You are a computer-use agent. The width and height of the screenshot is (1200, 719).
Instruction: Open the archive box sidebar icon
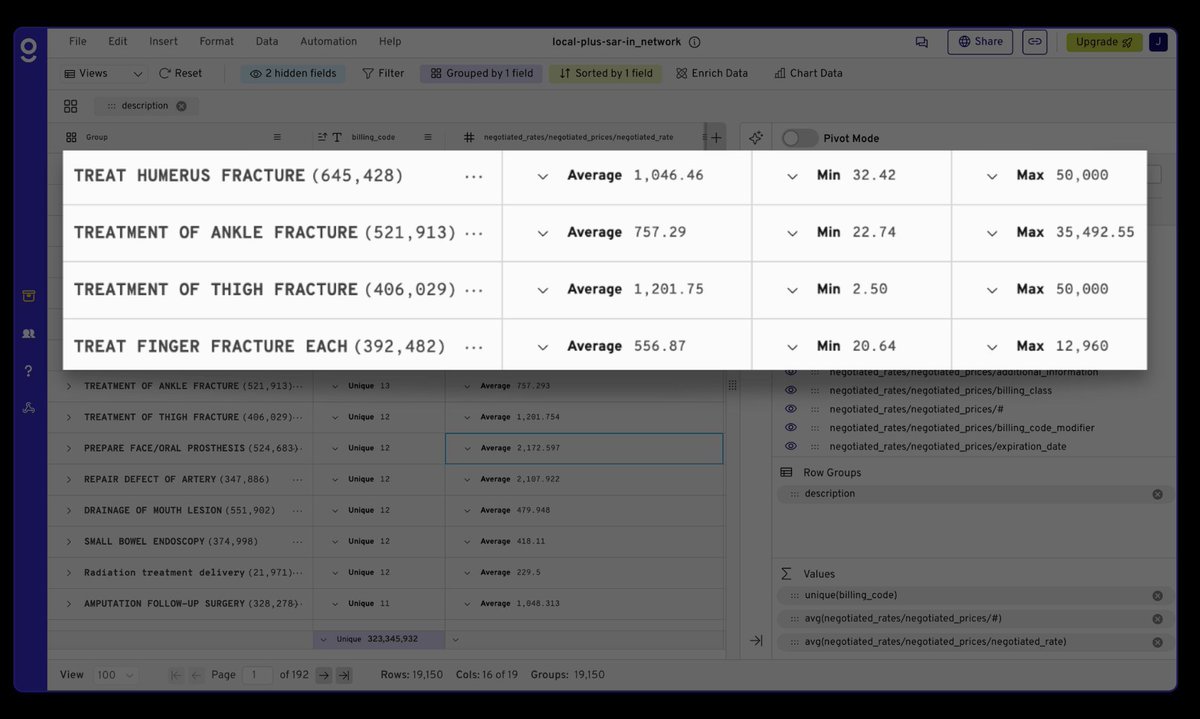(29, 295)
